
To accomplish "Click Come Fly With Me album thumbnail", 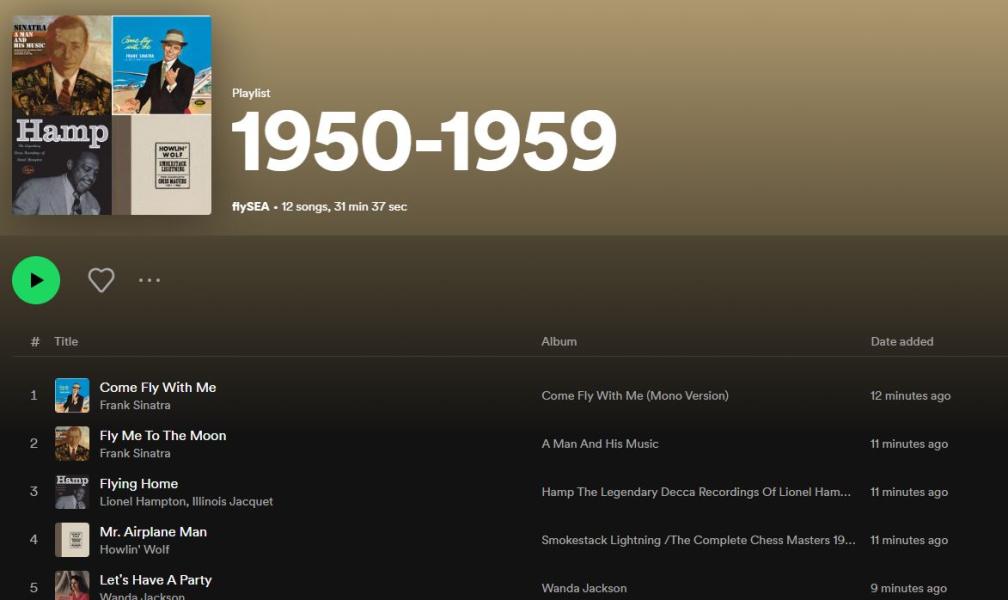I will pyautogui.click(x=72, y=395).
